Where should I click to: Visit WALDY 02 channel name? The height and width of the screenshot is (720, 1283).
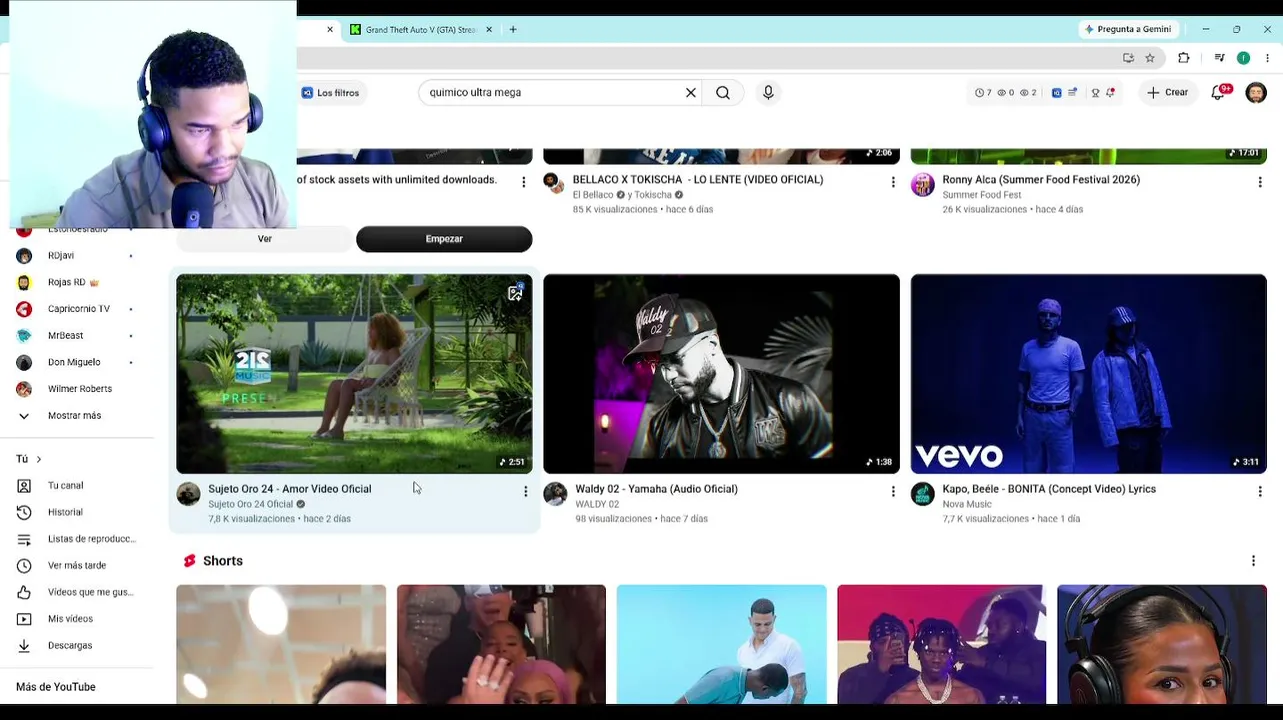click(x=597, y=504)
